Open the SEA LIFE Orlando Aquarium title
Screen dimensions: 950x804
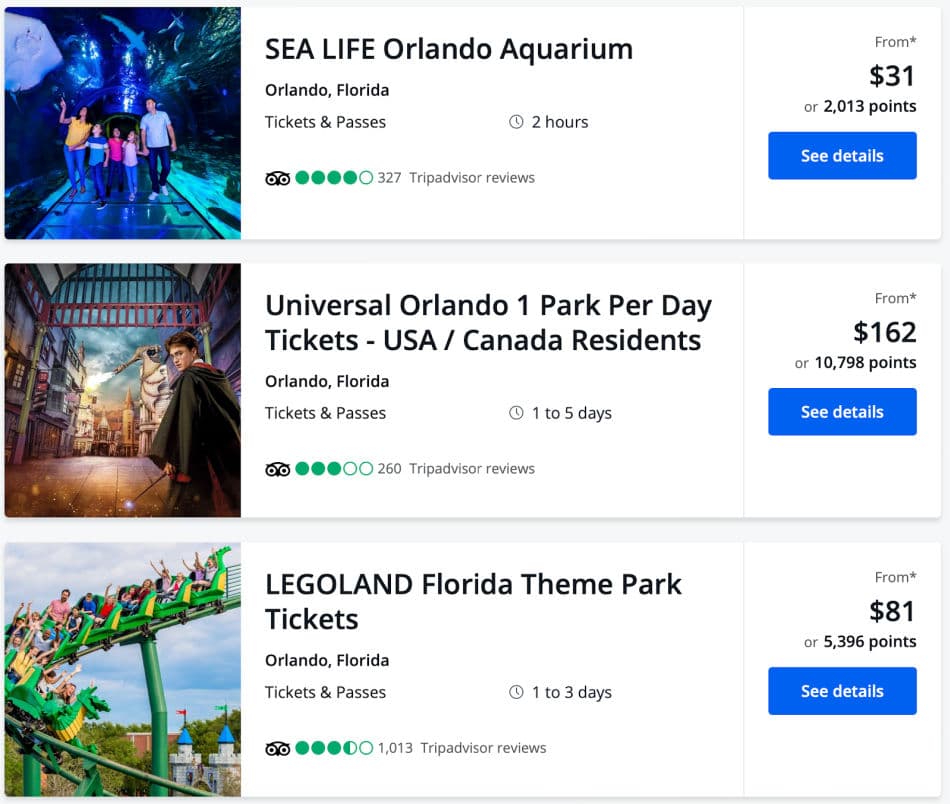coord(448,49)
